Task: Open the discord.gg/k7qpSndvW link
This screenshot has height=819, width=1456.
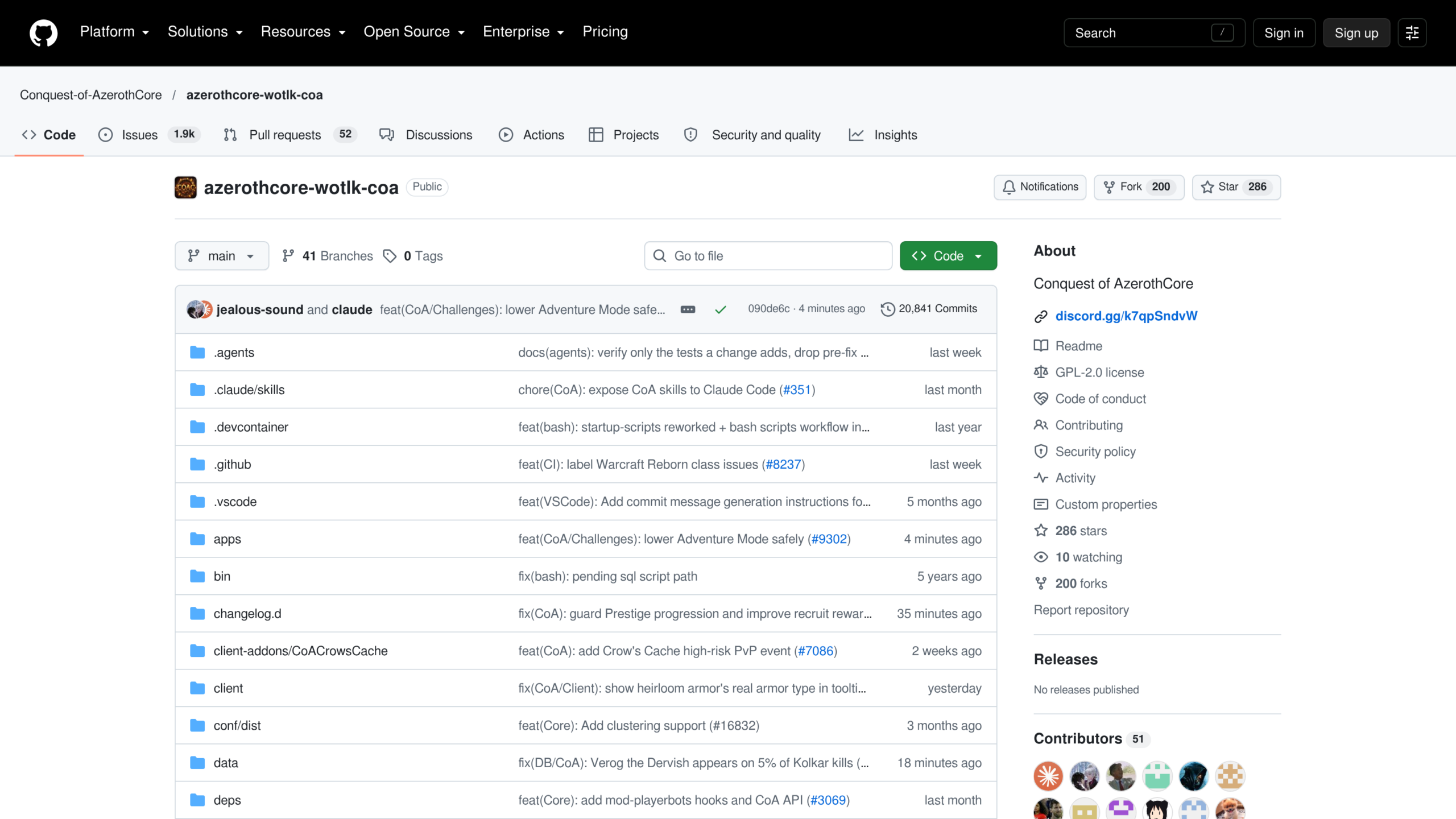Action: tap(1126, 316)
